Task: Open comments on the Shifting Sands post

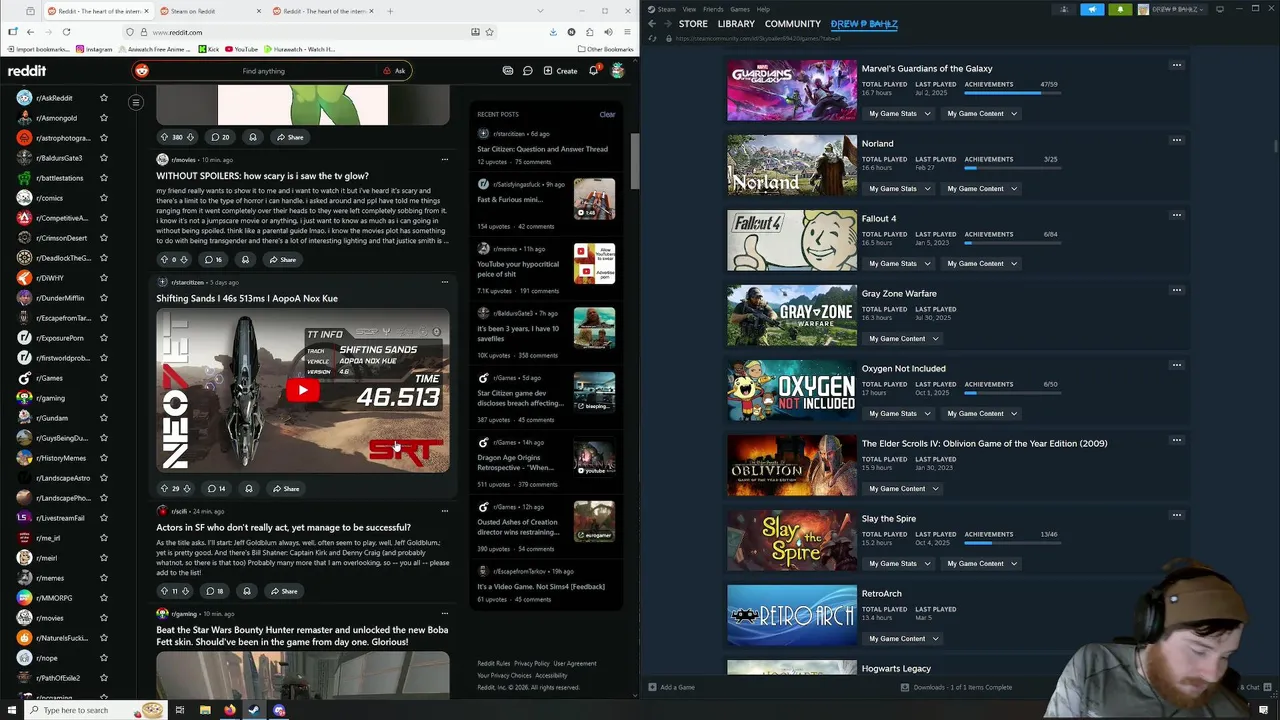Action: coord(216,489)
